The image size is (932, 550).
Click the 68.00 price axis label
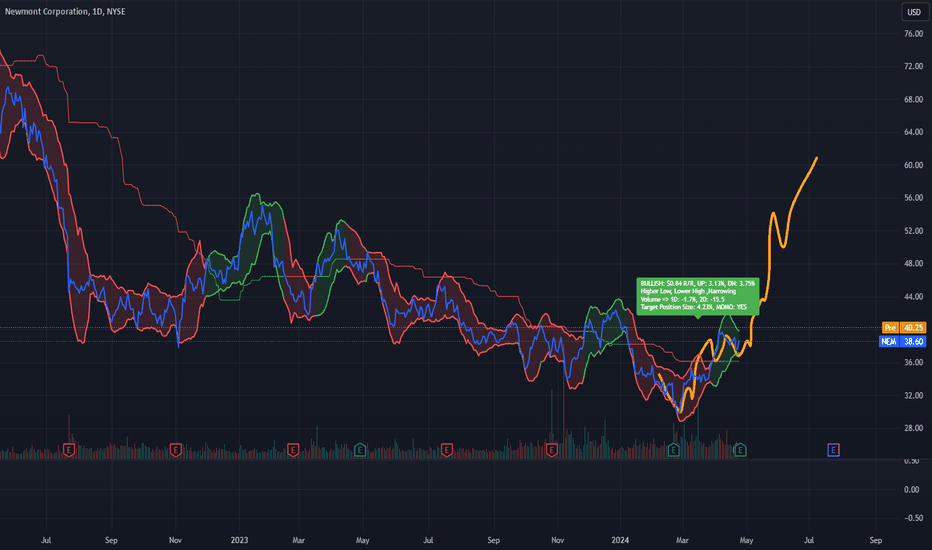(914, 99)
